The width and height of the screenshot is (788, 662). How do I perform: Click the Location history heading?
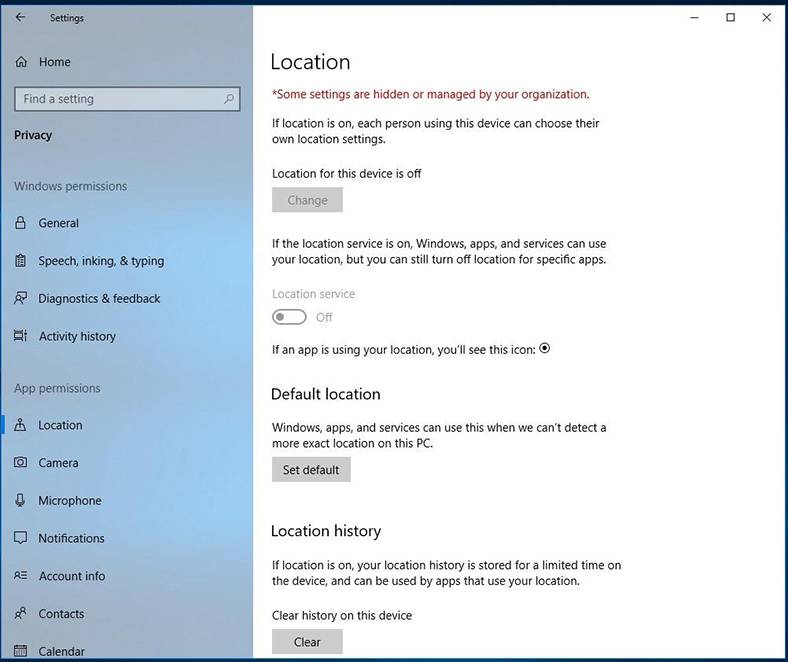(x=326, y=531)
